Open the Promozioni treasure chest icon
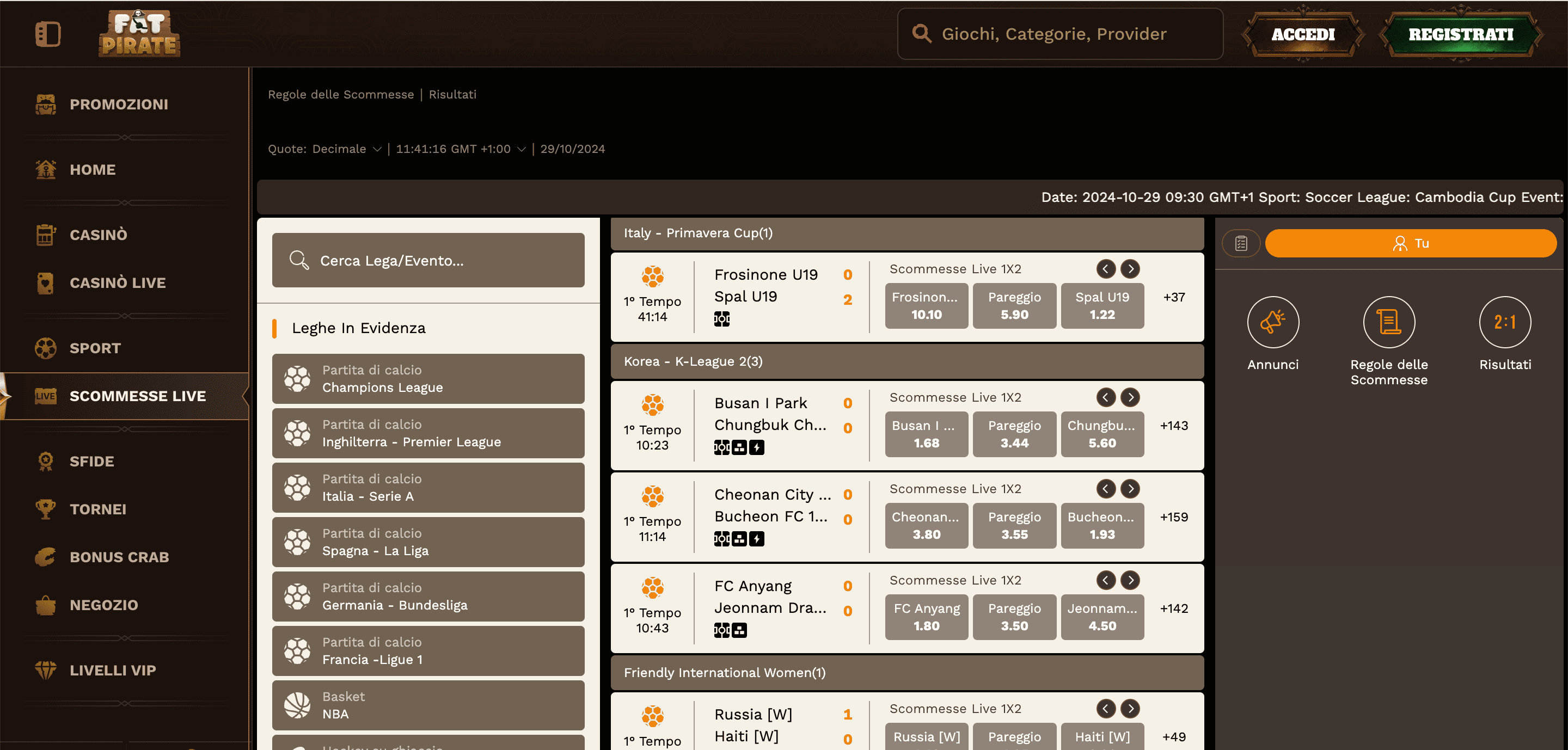This screenshot has height=750, width=1568. pos(45,104)
